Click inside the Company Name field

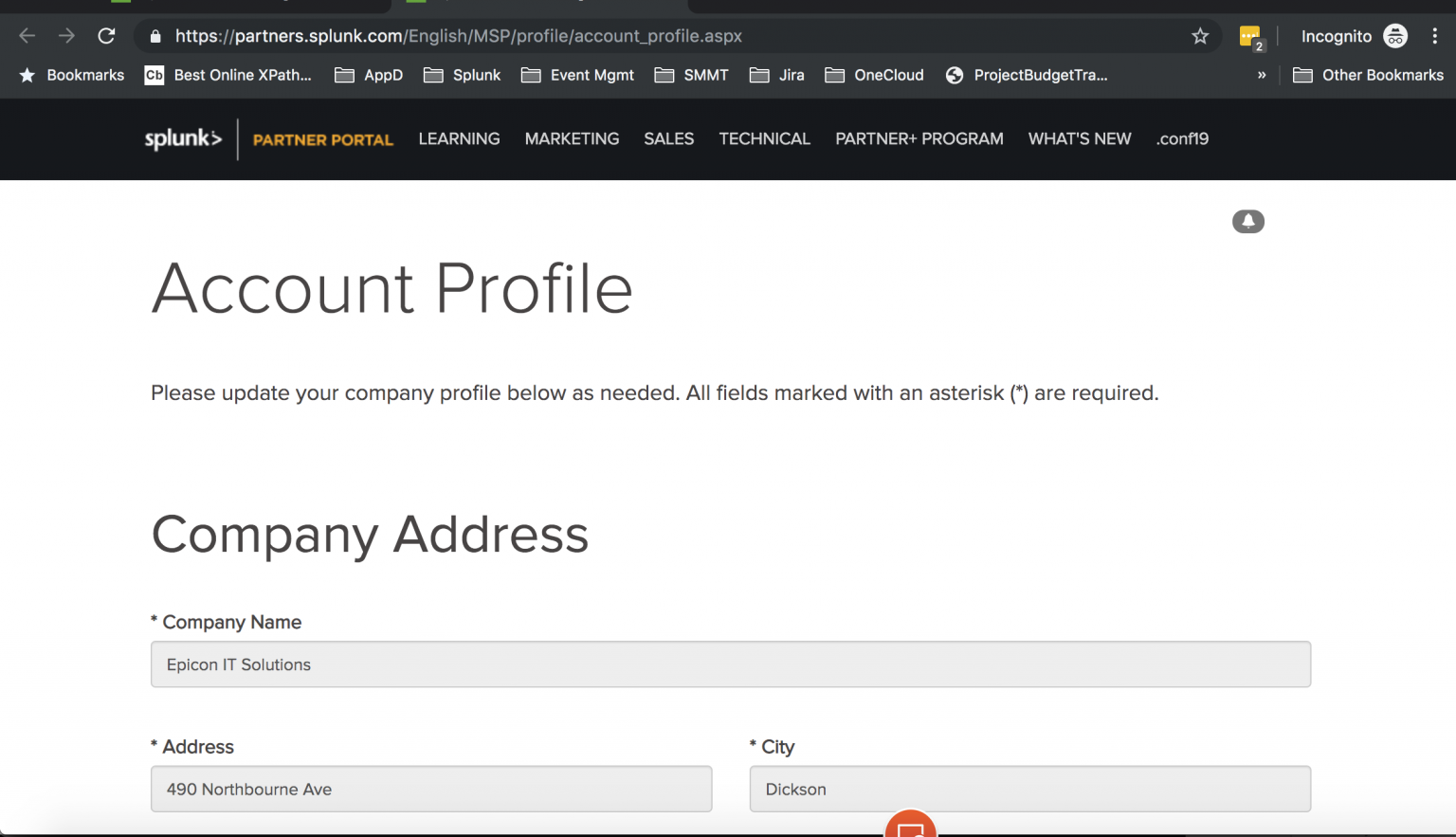click(730, 664)
